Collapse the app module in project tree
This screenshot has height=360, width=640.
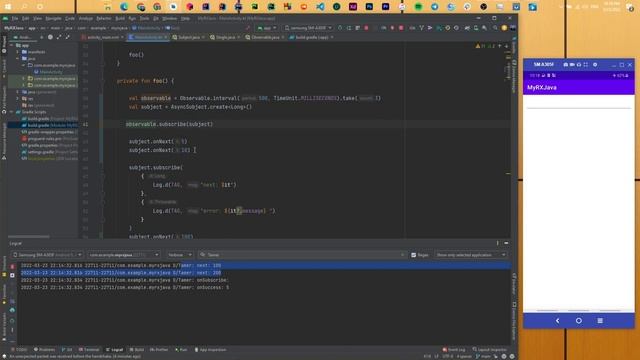click(11, 45)
